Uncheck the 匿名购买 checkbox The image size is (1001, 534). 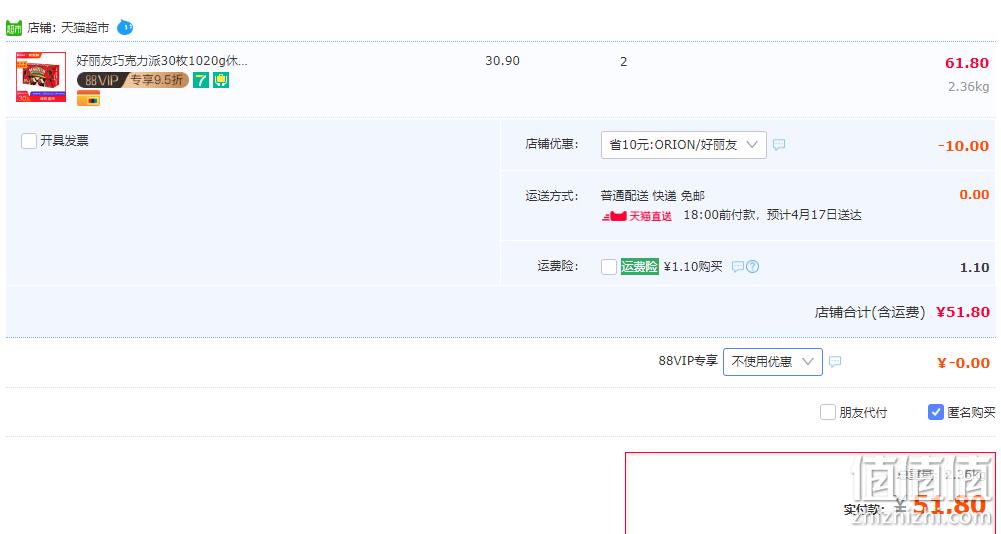[x=935, y=412]
